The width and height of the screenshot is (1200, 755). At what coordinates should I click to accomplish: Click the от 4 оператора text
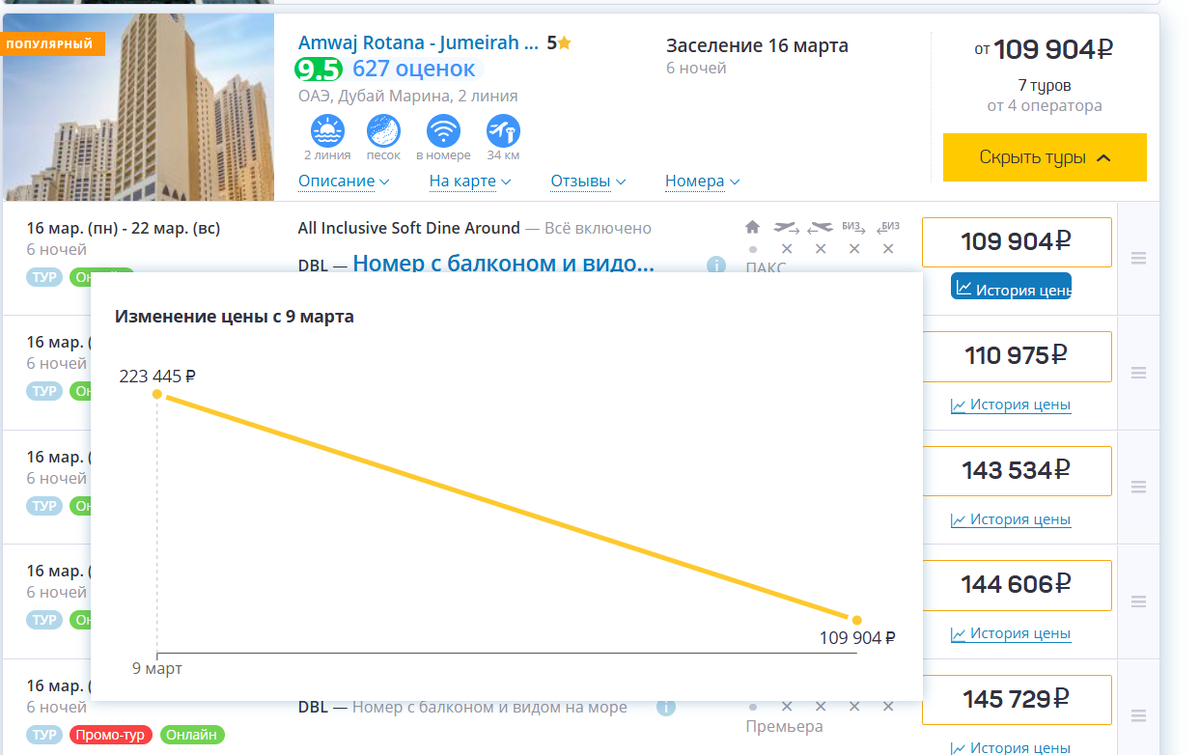point(1044,105)
